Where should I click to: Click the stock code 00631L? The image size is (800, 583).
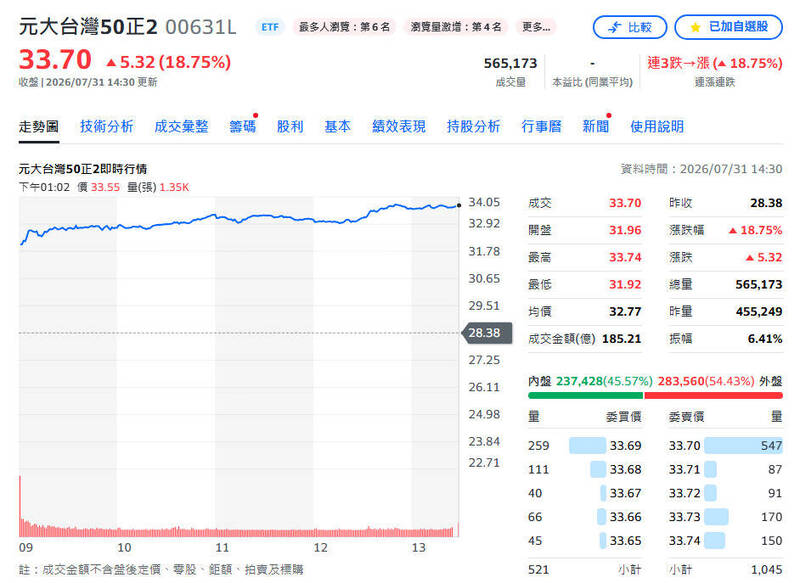pos(201,27)
